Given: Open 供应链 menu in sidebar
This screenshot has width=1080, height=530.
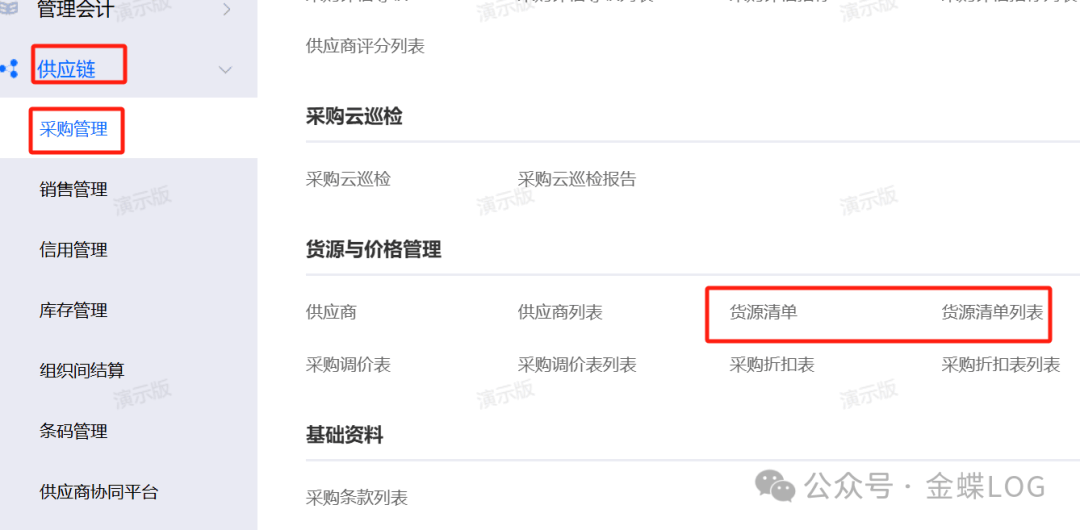Looking at the screenshot, I should tap(67, 70).
